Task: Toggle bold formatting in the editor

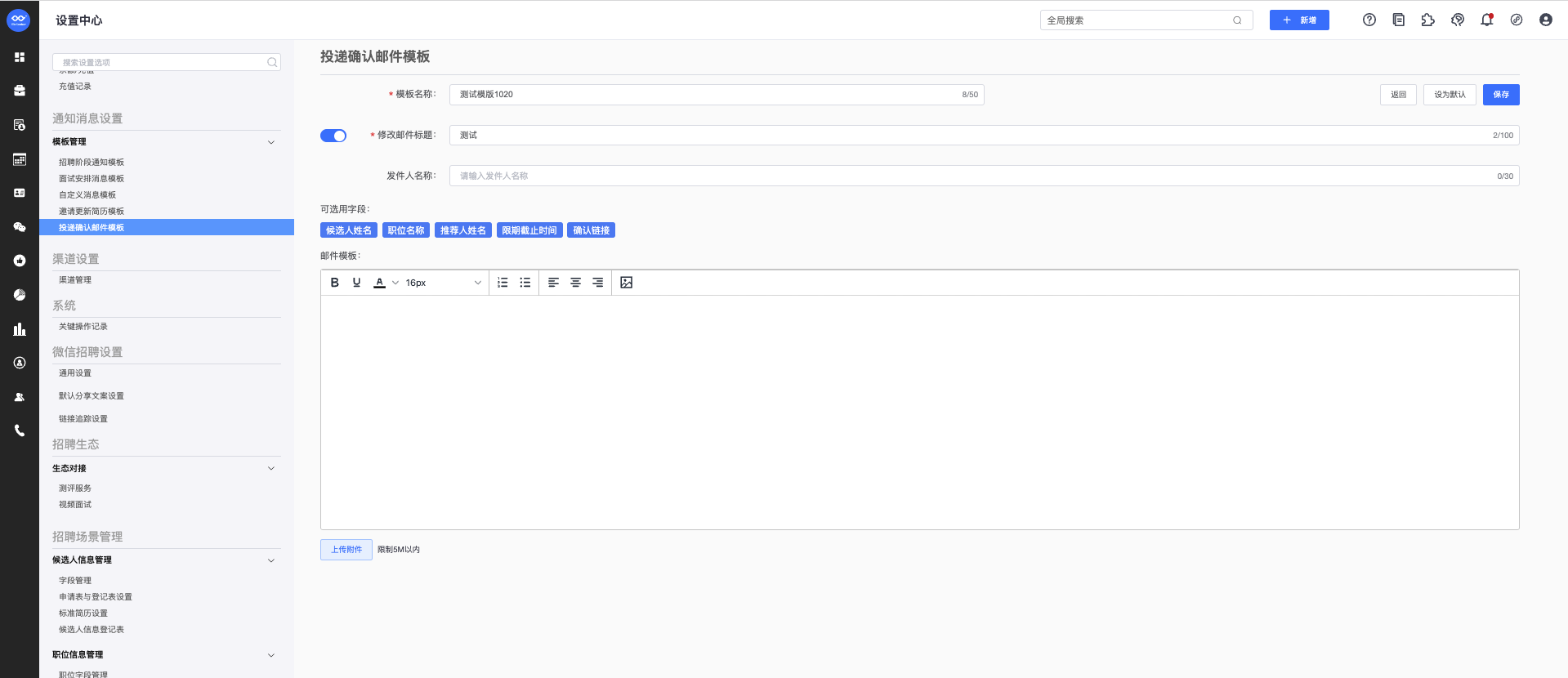Action: tap(334, 283)
